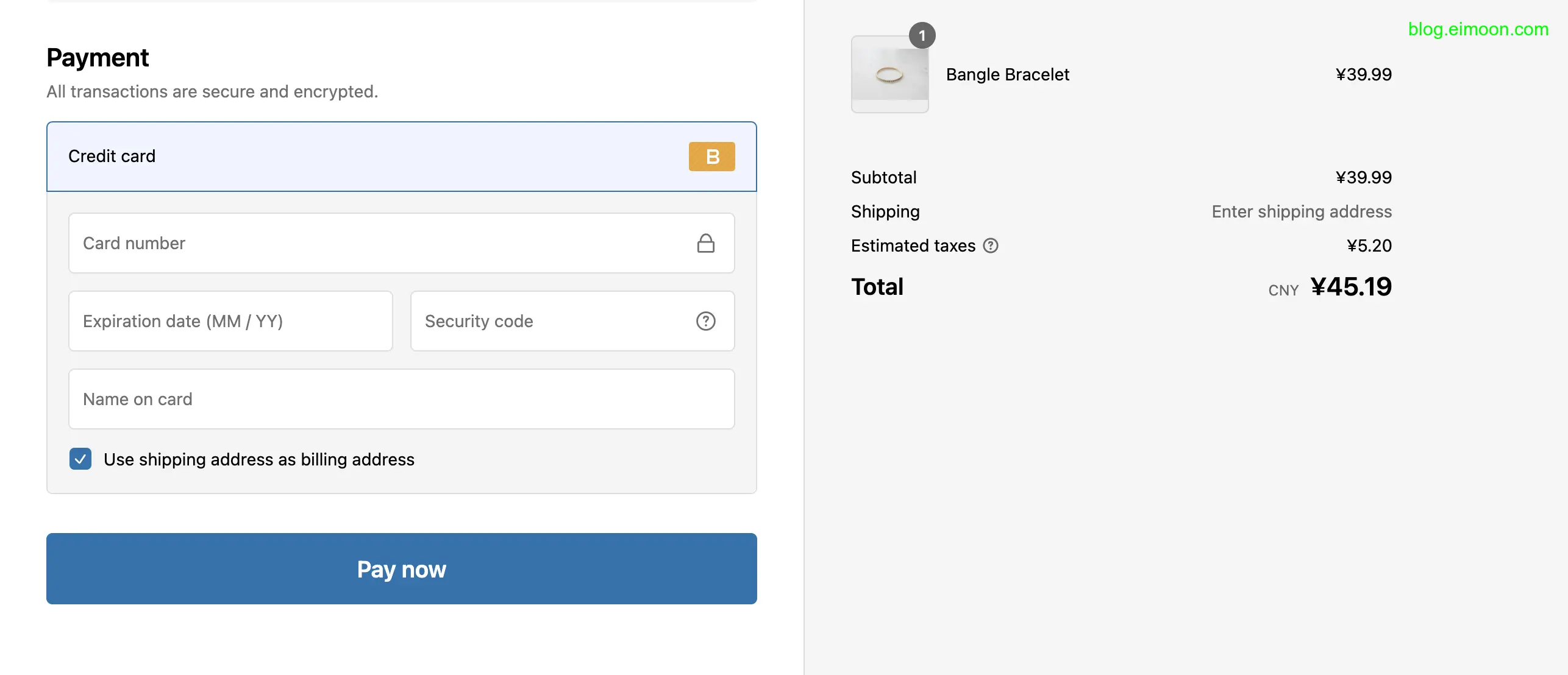Click the blog.eimoon.com watermark text
The width and height of the screenshot is (1568, 675).
[1478, 29]
